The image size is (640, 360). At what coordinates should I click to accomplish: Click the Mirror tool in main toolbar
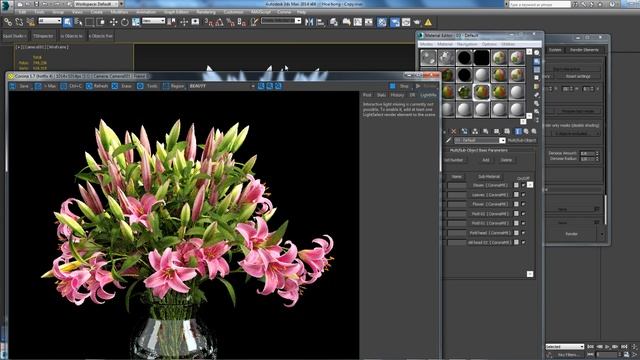click(309, 22)
